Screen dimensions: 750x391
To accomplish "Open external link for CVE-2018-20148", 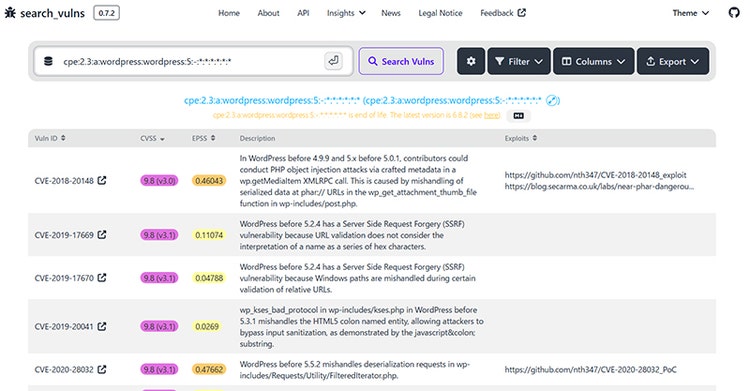I will tap(102, 180).
